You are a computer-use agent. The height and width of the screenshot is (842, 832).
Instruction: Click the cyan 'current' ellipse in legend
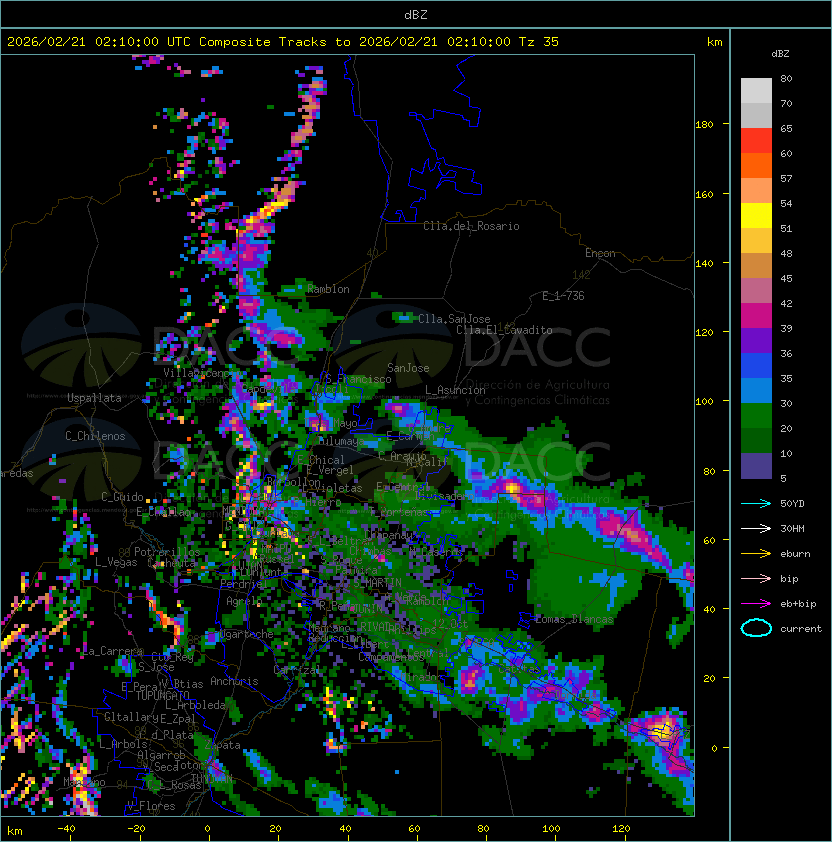pyautogui.click(x=756, y=628)
